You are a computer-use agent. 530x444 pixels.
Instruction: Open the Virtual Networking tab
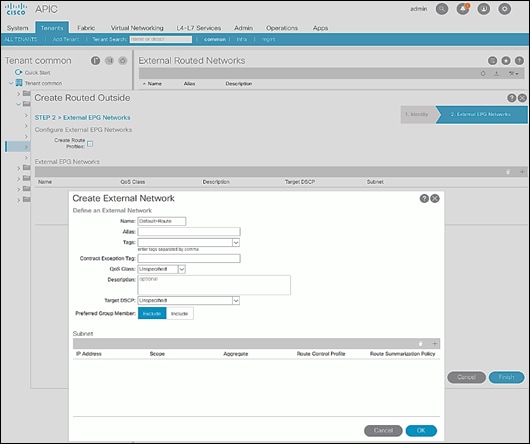click(137, 28)
